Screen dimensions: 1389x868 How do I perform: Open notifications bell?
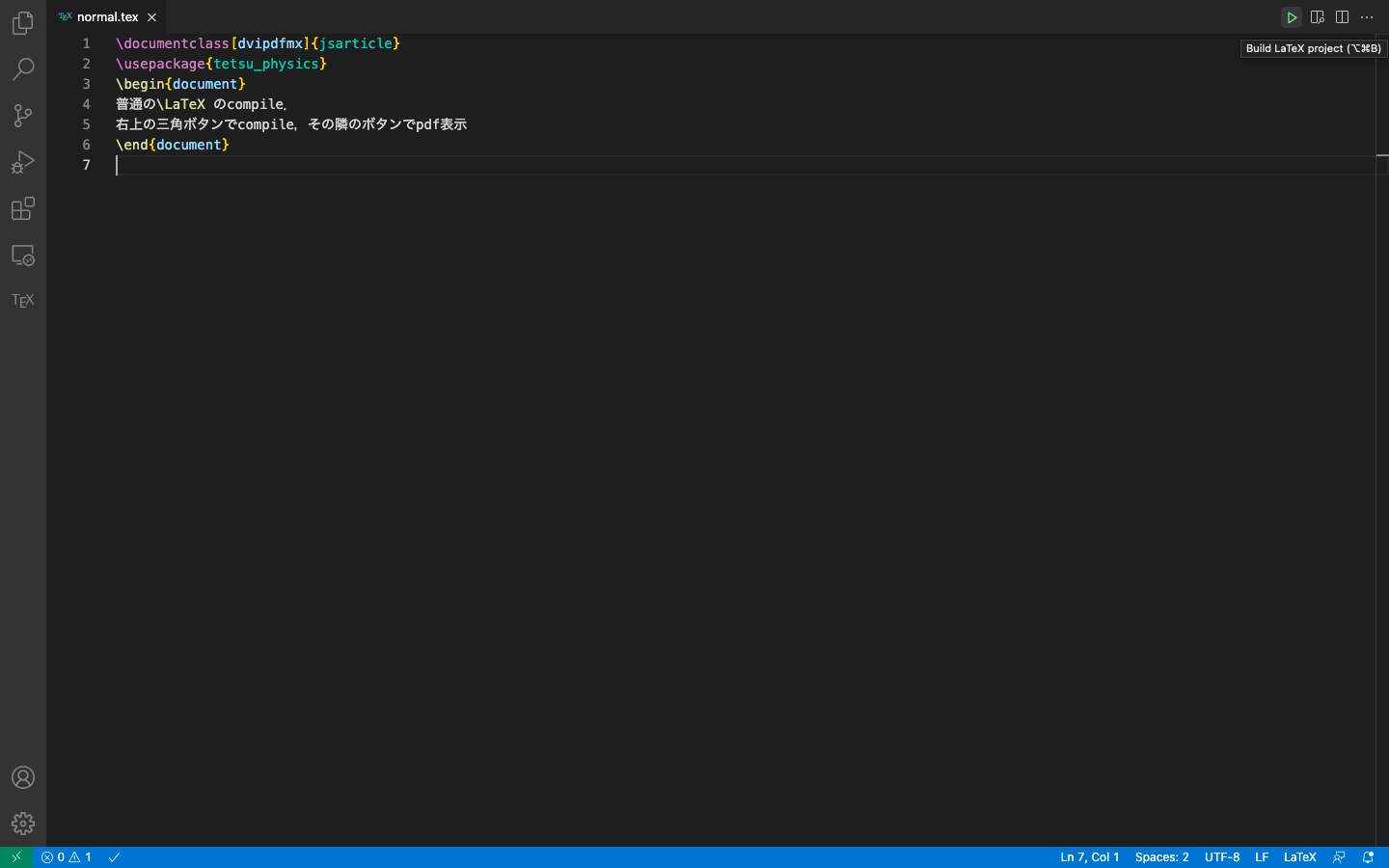[1368, 857]
